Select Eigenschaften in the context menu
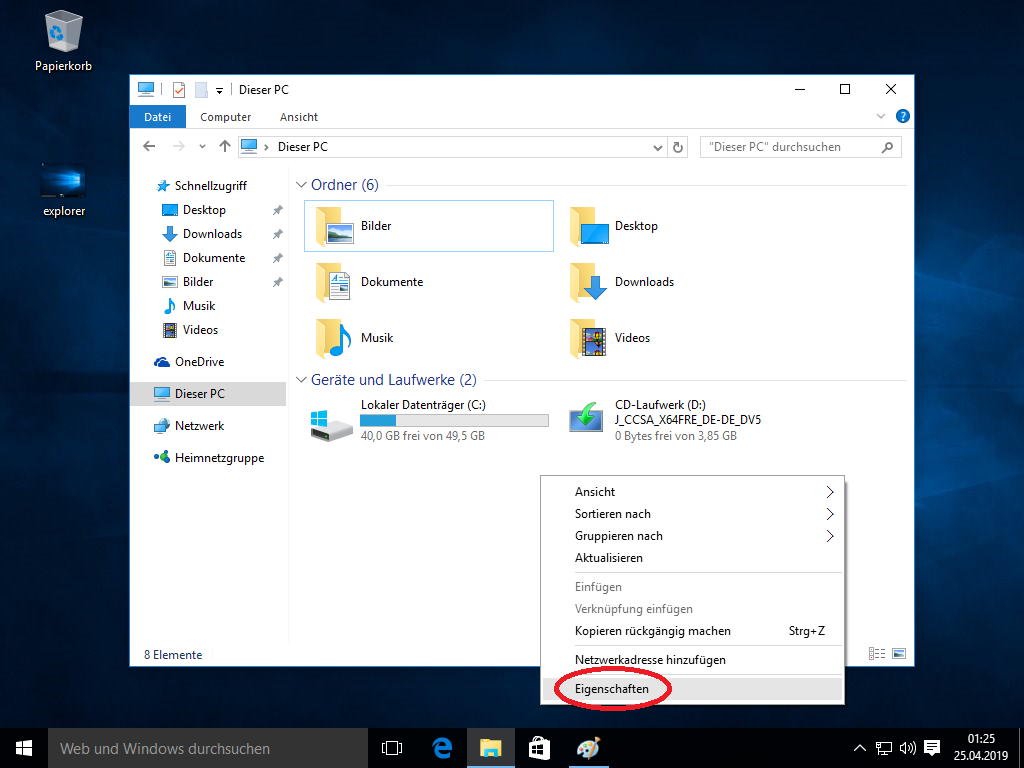Screen dimensions: 1024x768 [x=613, y=688]
